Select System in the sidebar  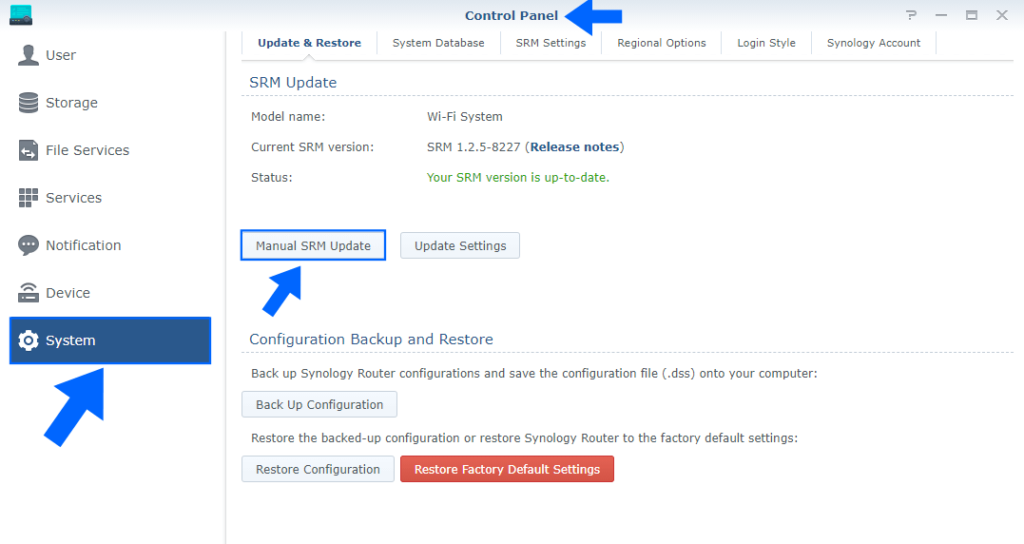110,340
